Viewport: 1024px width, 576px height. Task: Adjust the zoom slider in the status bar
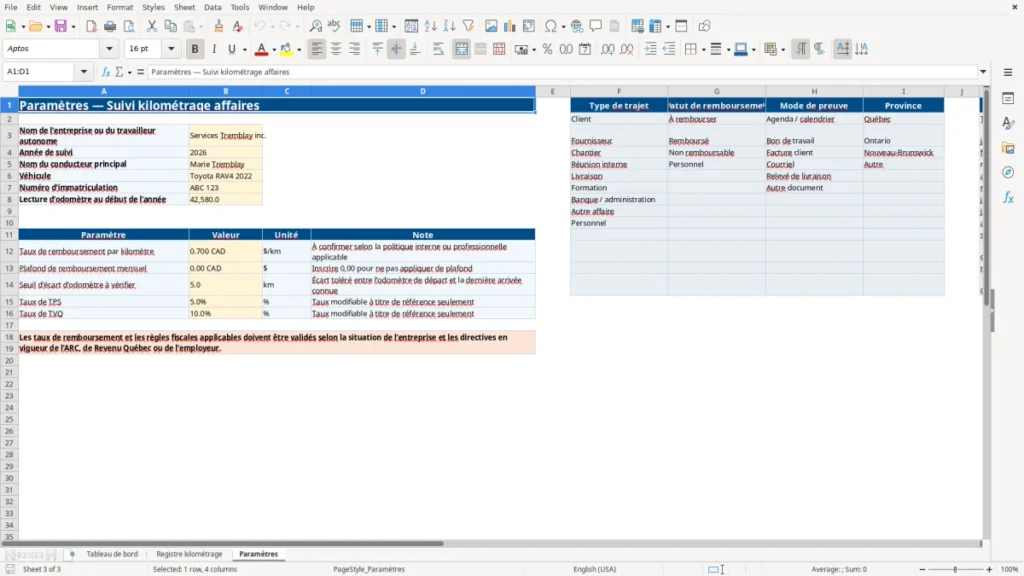(955, 569)
